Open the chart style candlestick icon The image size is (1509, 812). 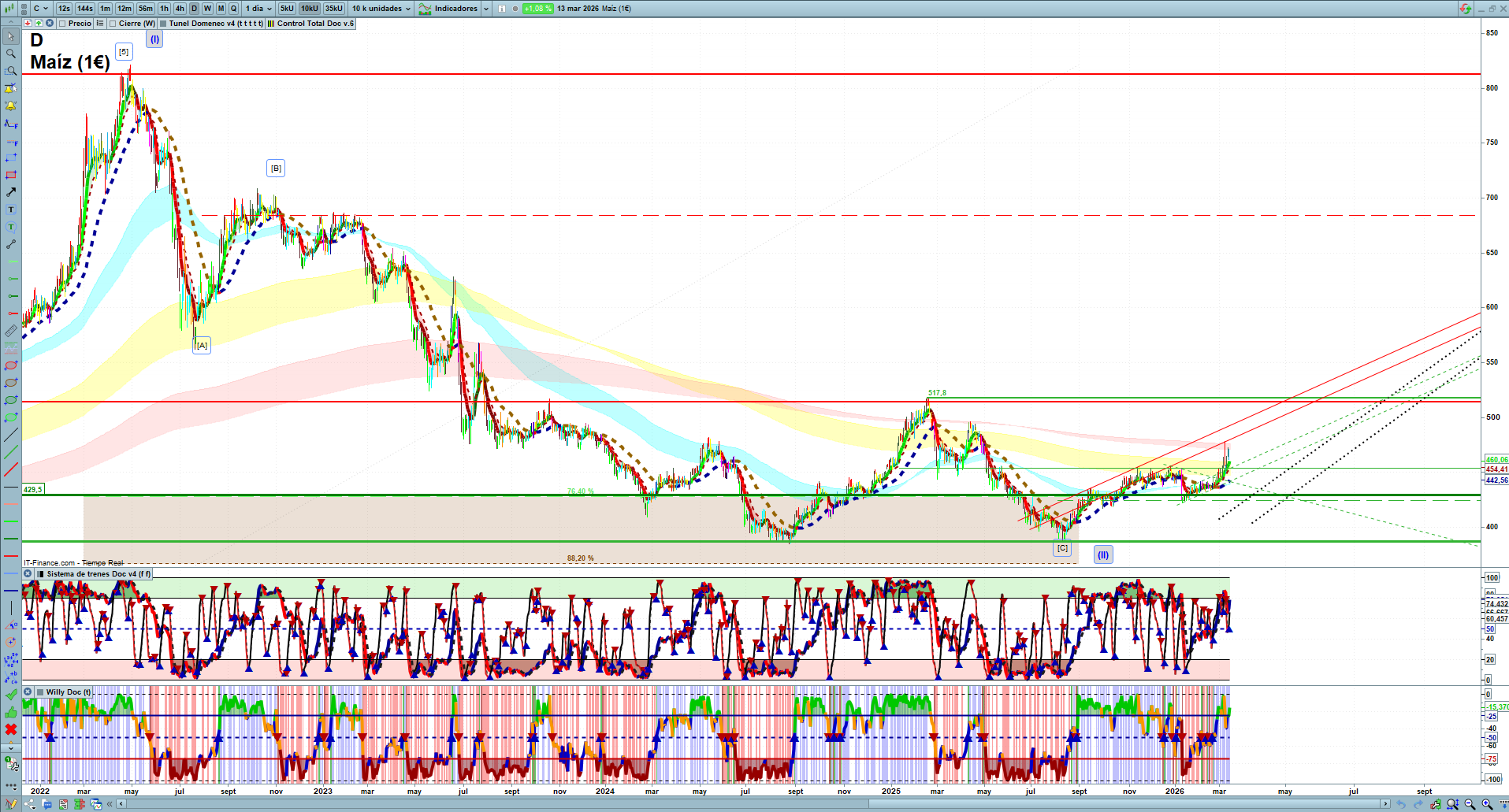click(x=11, y=9)
